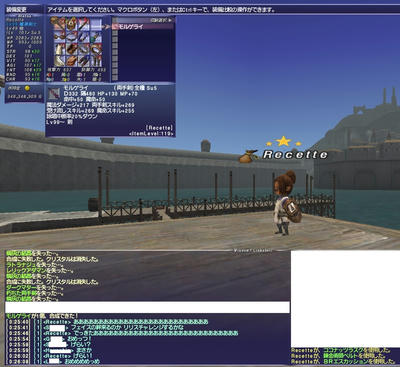Click chat line 'フェイスの絆深めるのか リリスチャレンジするかな'

tap(128, 327)
